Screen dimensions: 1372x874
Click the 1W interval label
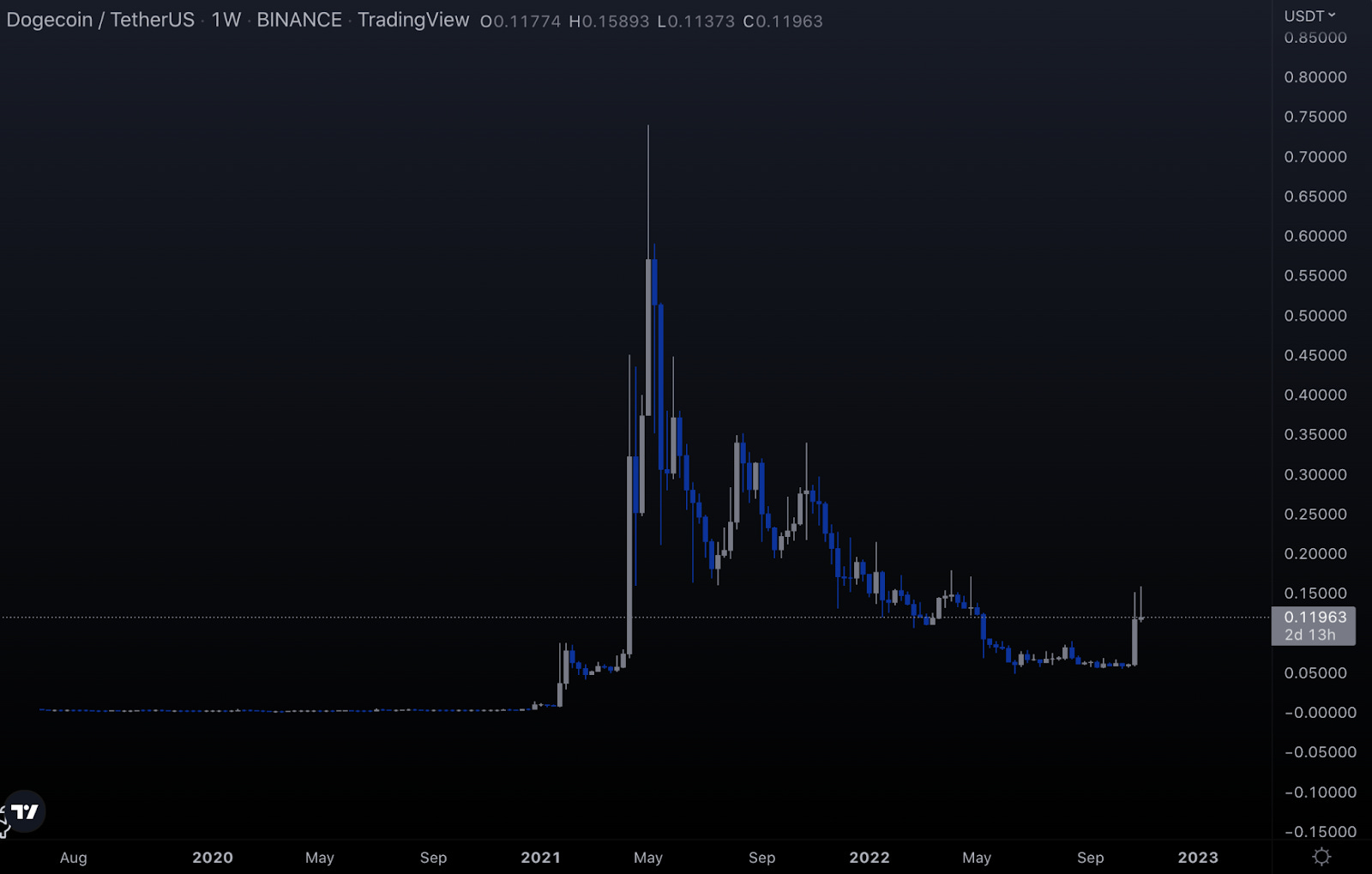[226, 20]
